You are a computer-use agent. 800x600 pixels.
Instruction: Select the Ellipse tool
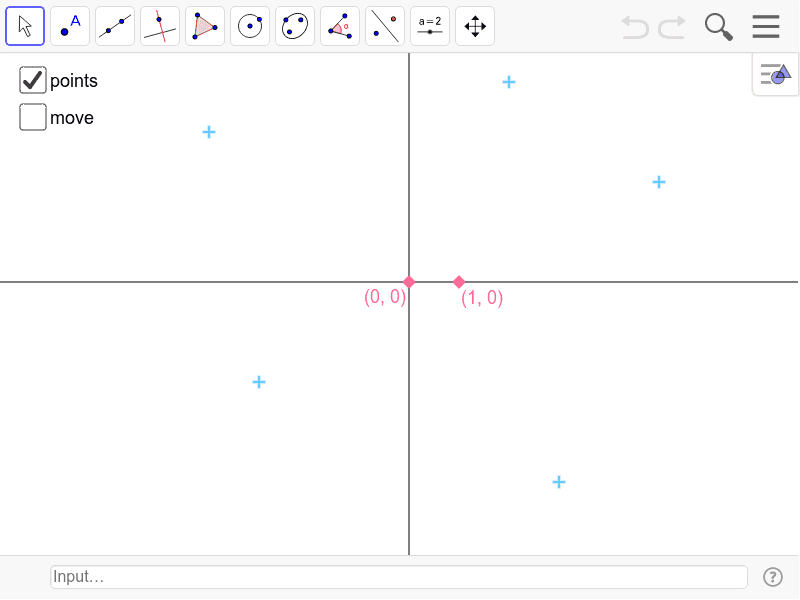tap(295, 26)
